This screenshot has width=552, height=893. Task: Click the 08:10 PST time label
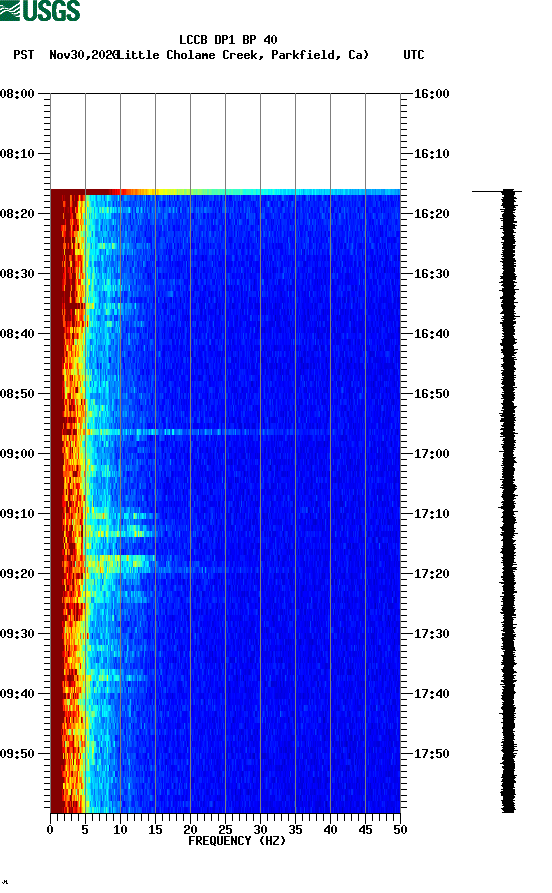pyautogui.click(x=17, y=154)
